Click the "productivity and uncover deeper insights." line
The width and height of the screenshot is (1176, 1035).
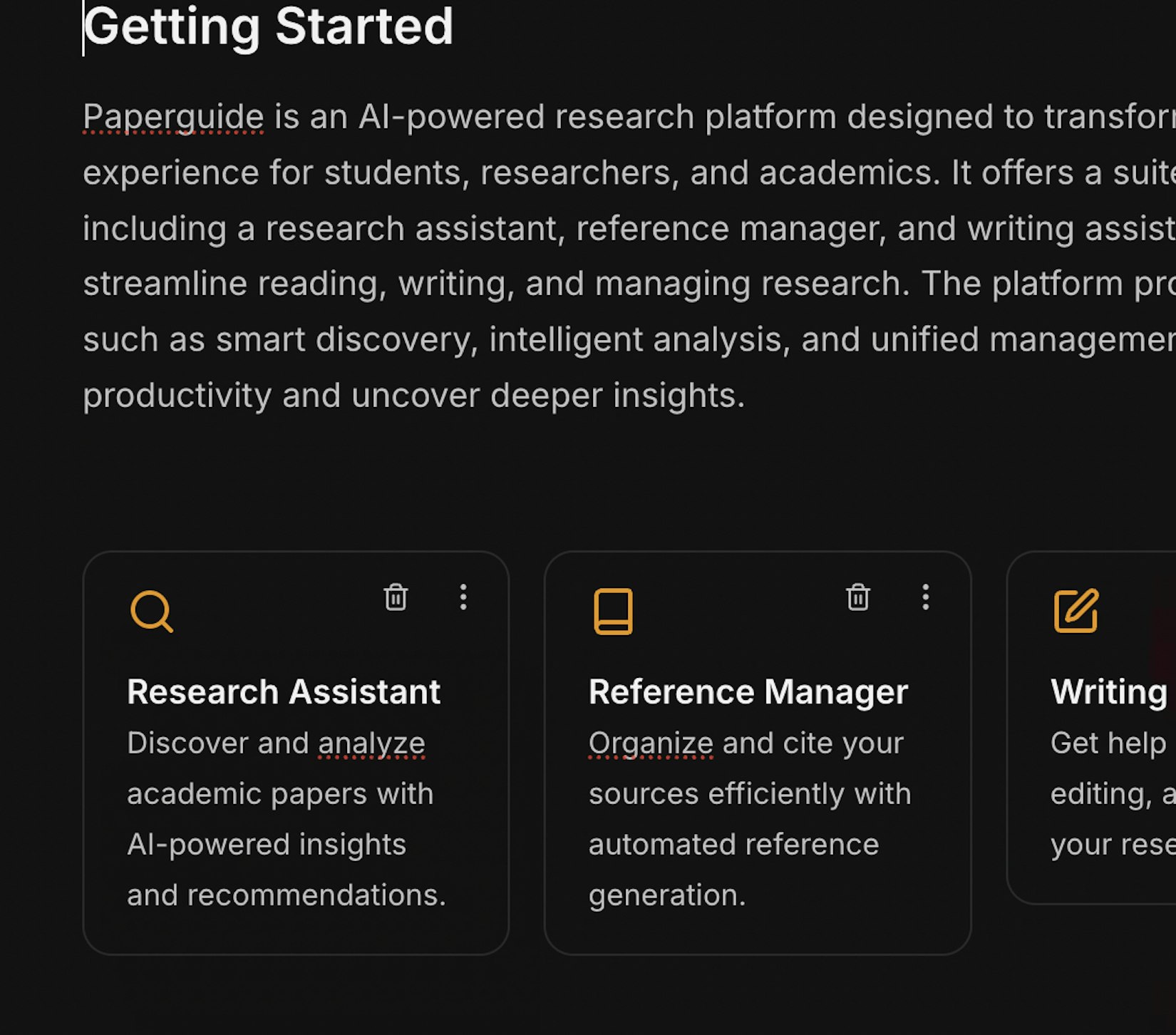(x=413, y=396)
